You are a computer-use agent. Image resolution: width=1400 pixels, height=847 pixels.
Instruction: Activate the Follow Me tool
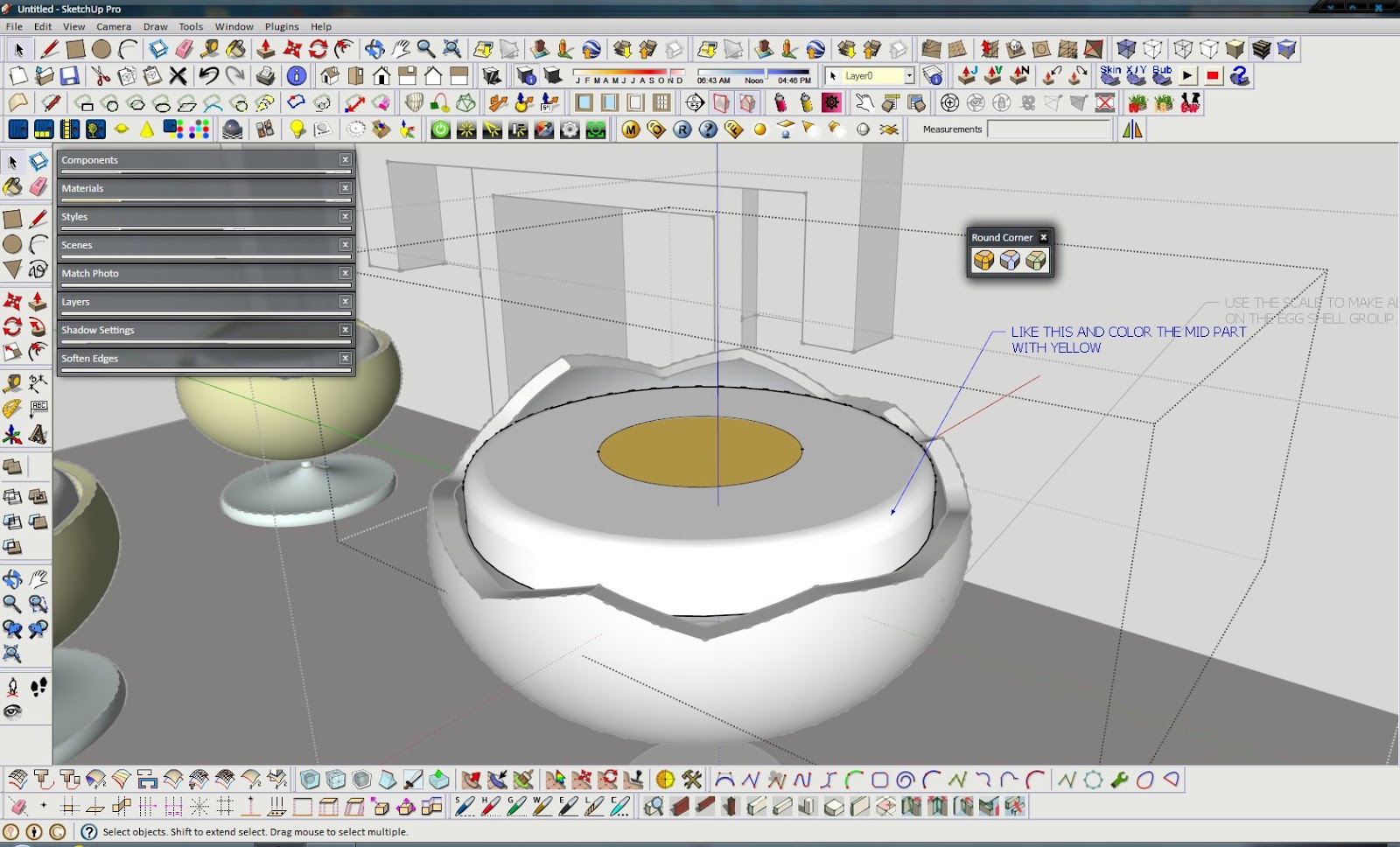click(x=38, y=326)
